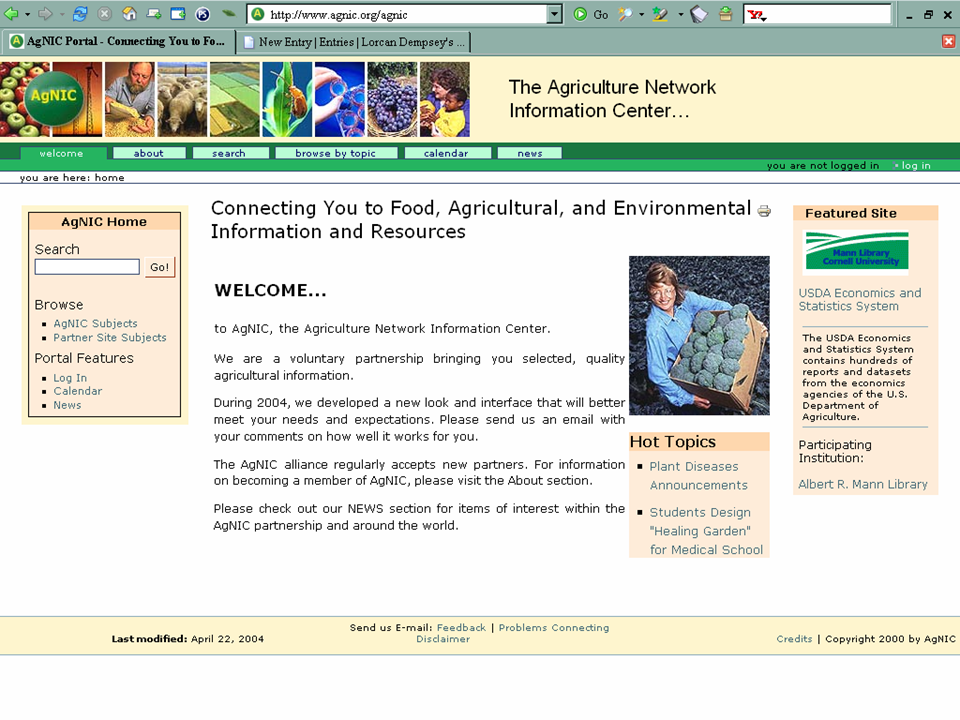Click the new tab toolbar icon
This screenshot has width=960, height=720.
tap(154, 13)
